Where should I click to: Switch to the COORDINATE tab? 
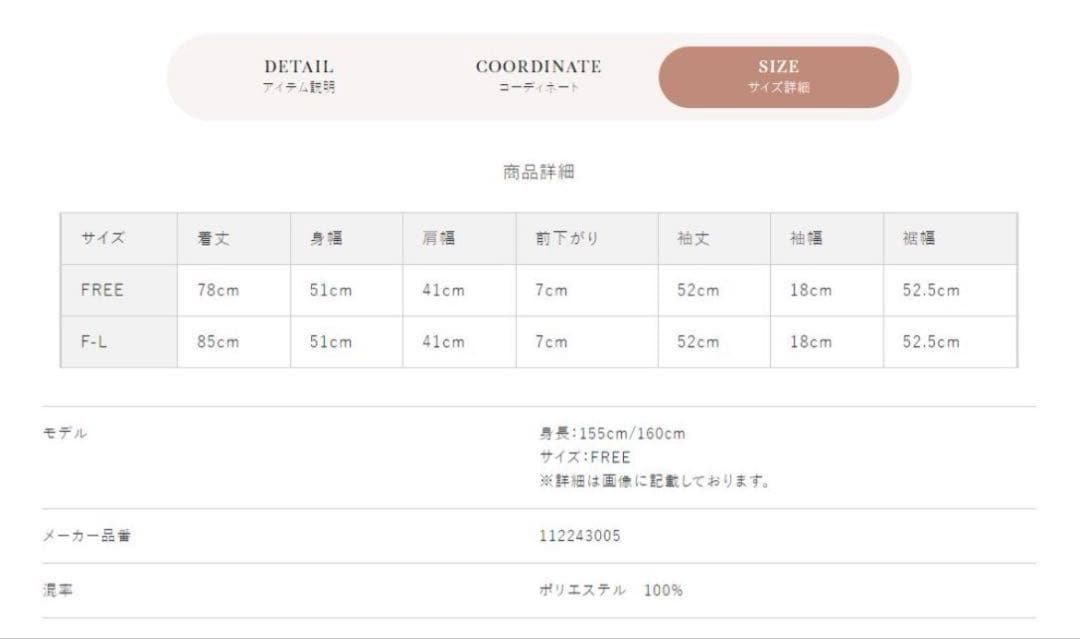point(538,76)
